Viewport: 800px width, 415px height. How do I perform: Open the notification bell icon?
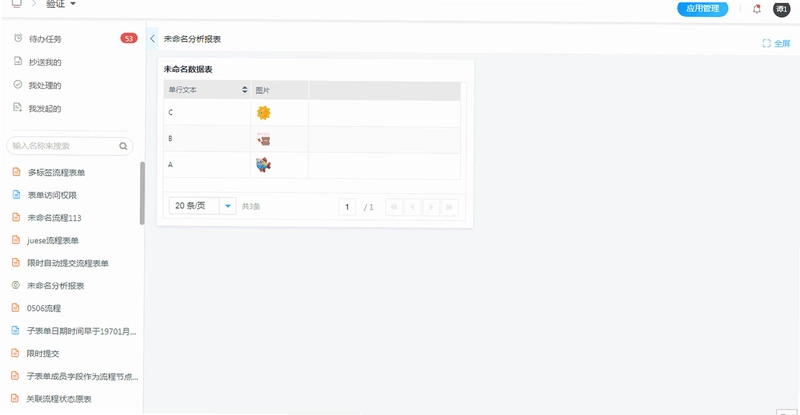[x=757, y=9]
